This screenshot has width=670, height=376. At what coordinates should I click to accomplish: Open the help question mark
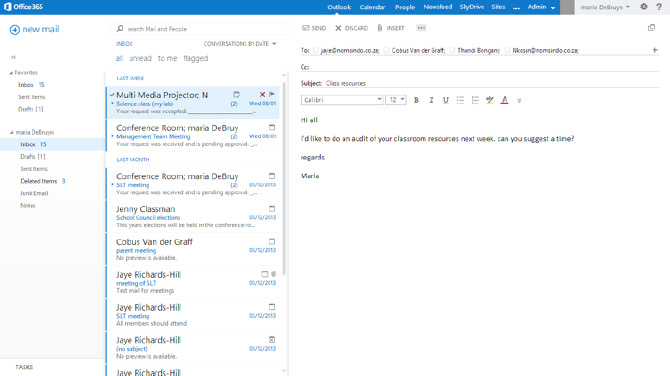[x=659, y=7]
